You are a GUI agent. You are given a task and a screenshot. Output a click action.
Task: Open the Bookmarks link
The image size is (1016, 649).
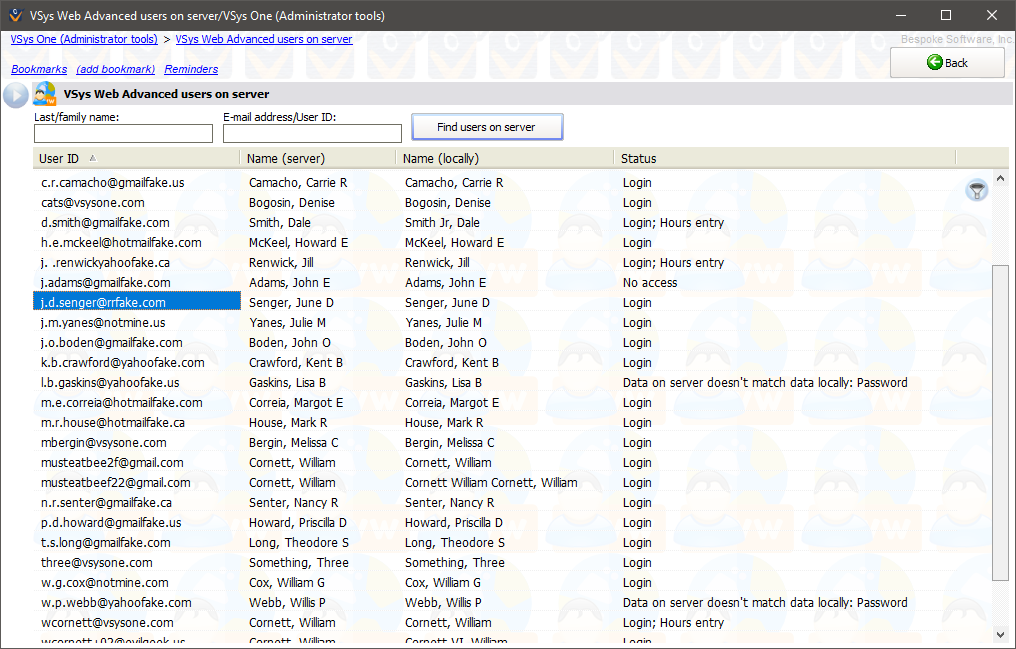coord(39,69)
